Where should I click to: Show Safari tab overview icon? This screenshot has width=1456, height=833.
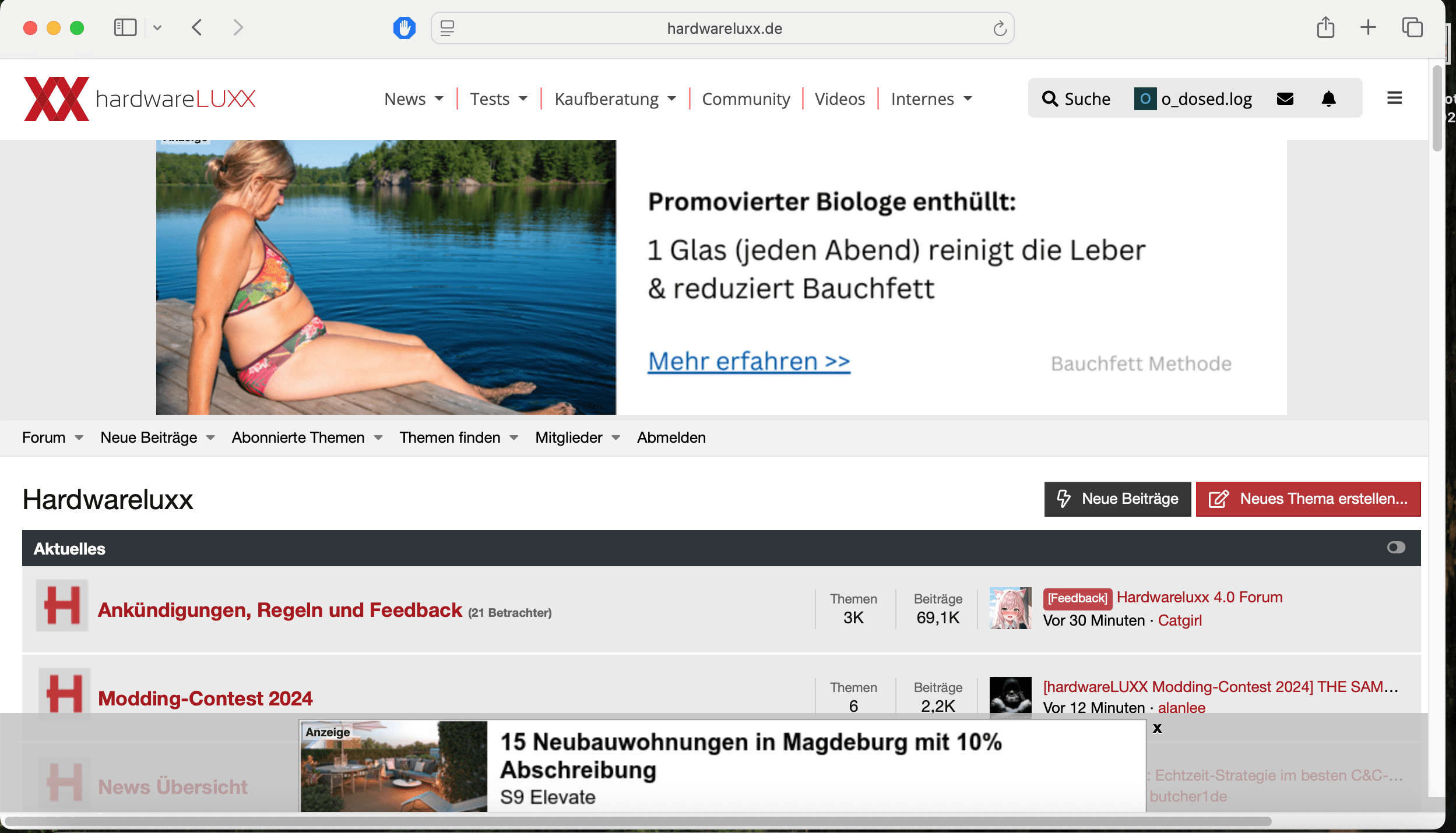pyautogui.click(x=1412, y=27)
